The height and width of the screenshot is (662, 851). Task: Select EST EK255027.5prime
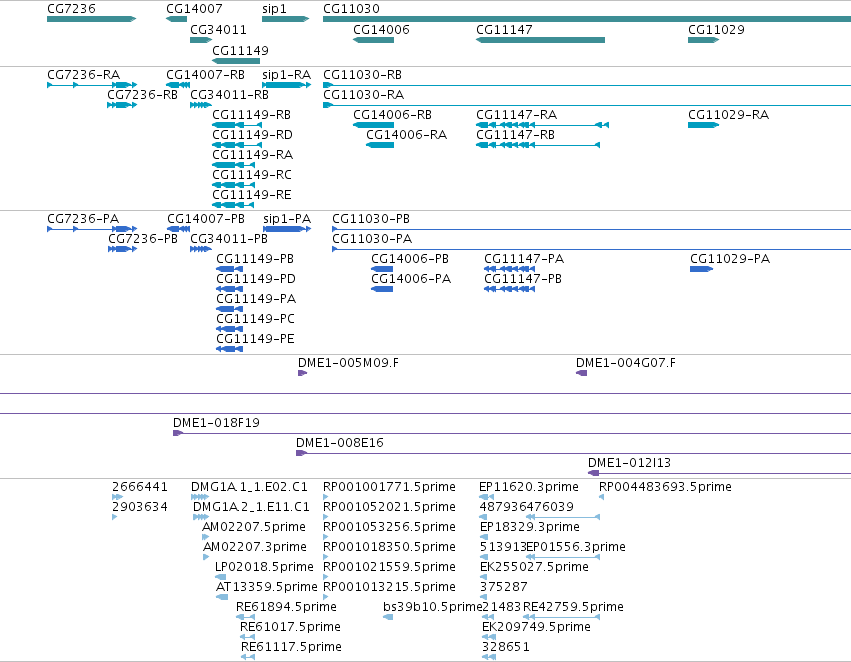(x=534, y=567)
